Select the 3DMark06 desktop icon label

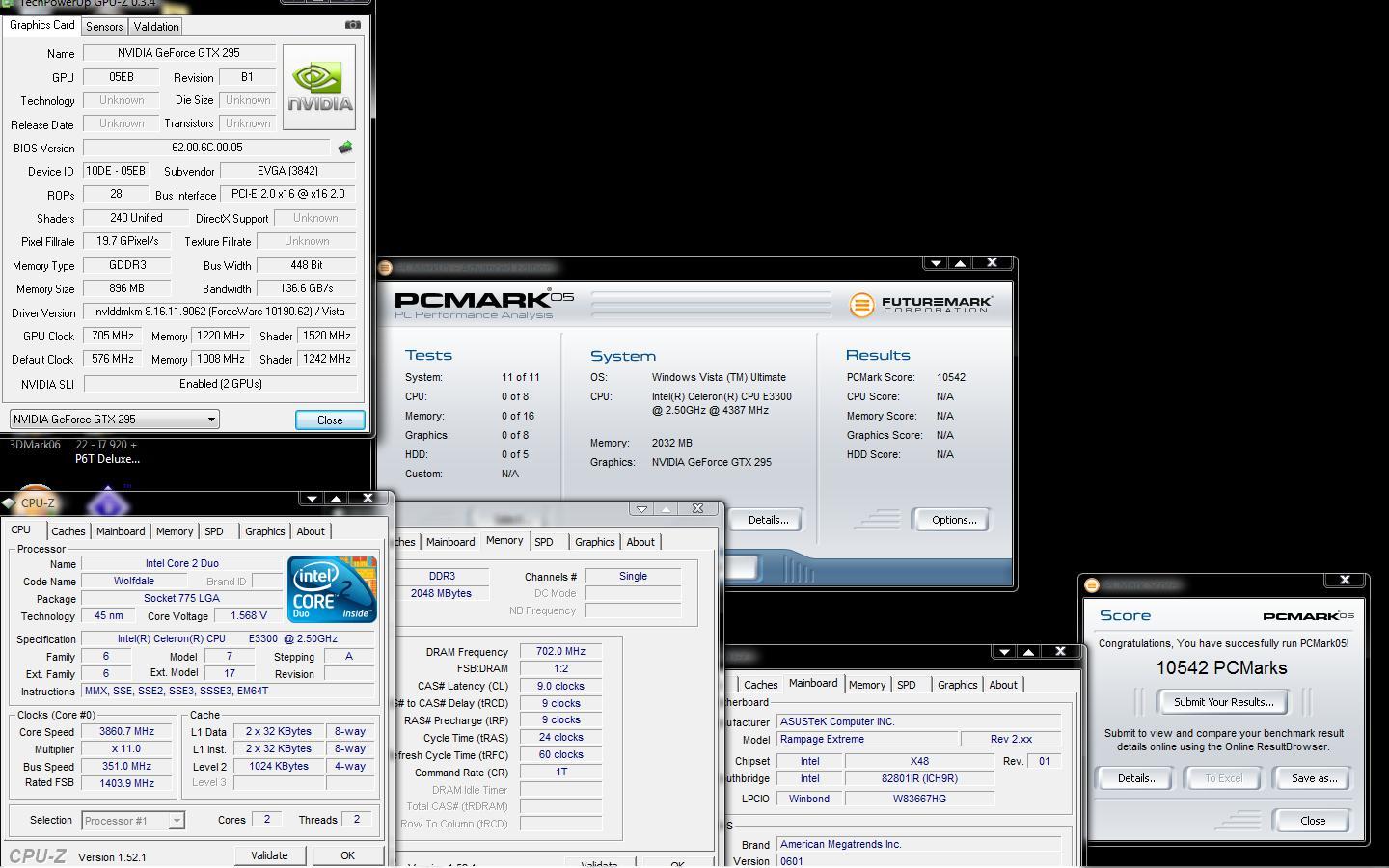click(35, 445)
